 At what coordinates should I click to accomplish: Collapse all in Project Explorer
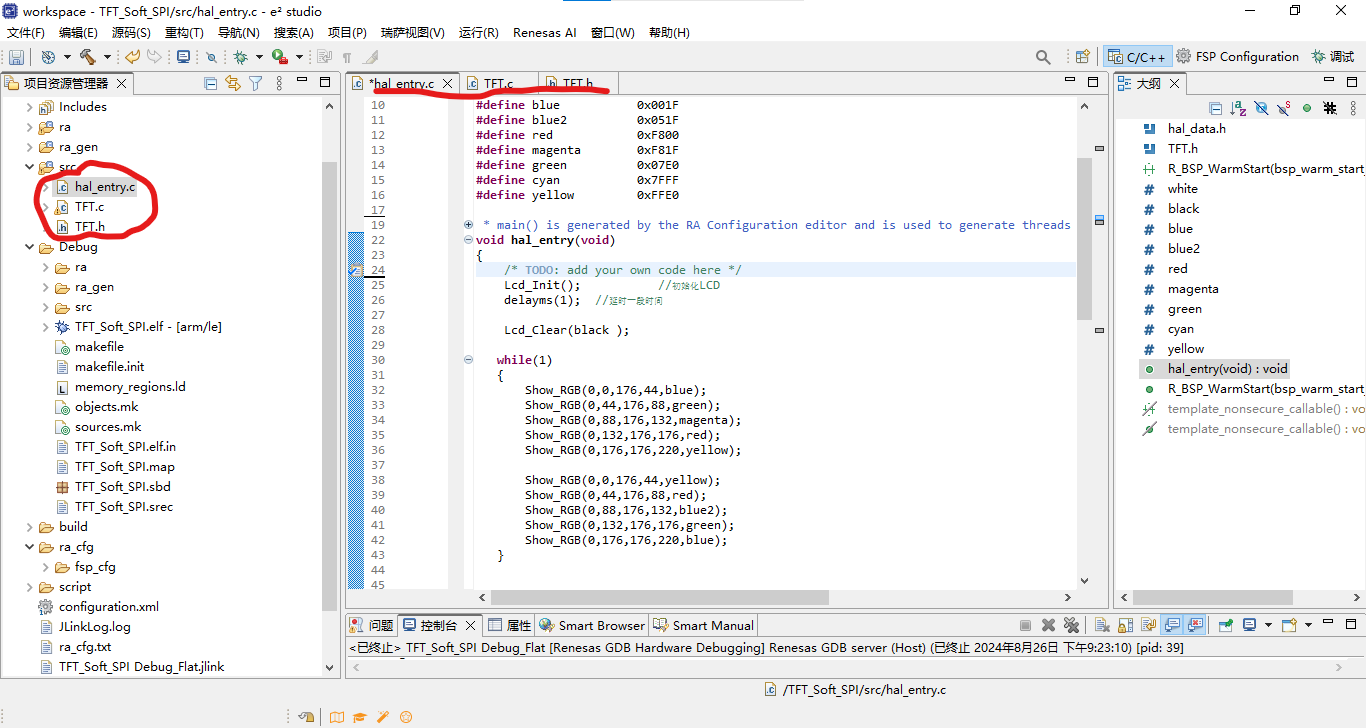point(211,83)
